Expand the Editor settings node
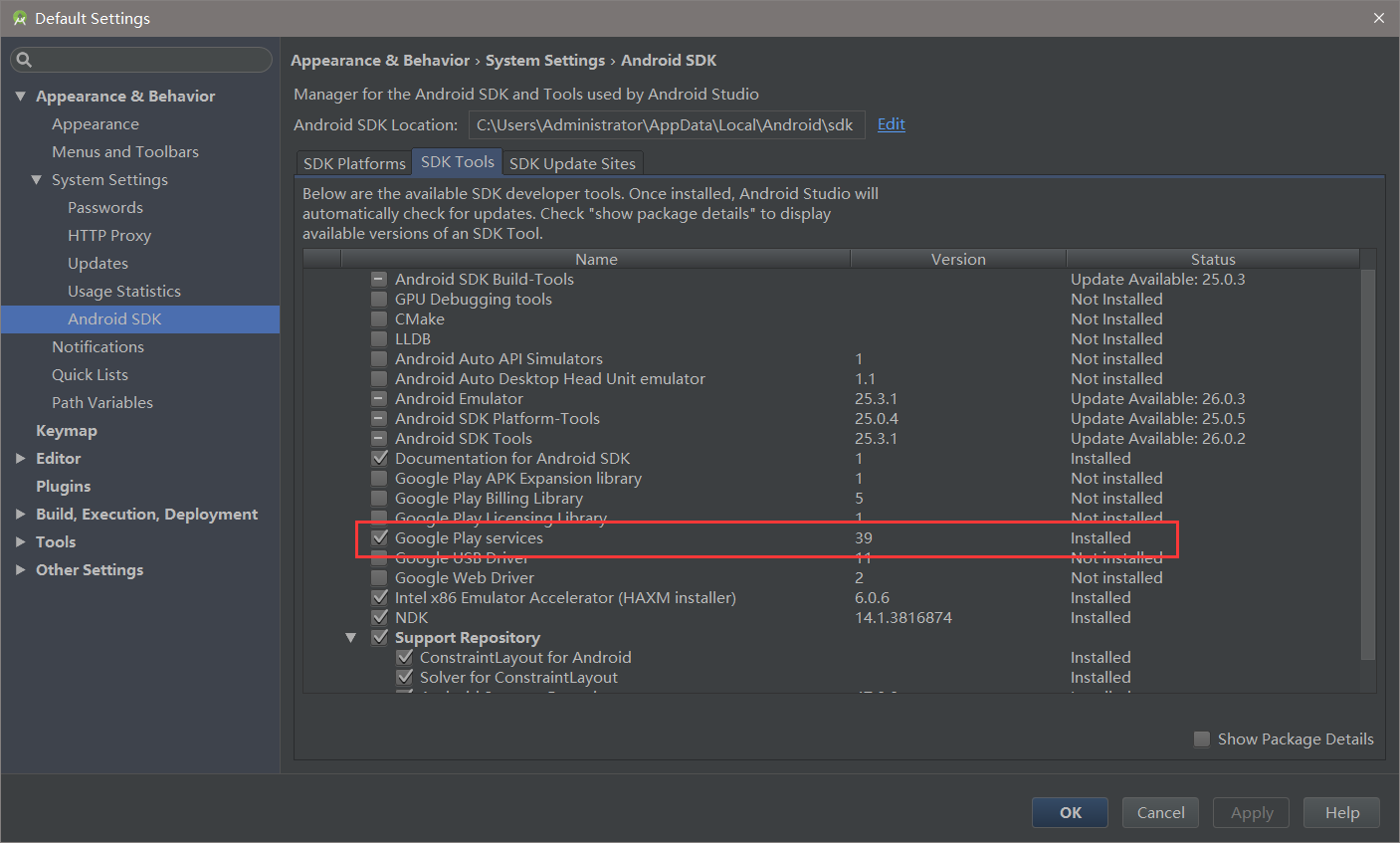The image size is (1400, 843). 21,459
